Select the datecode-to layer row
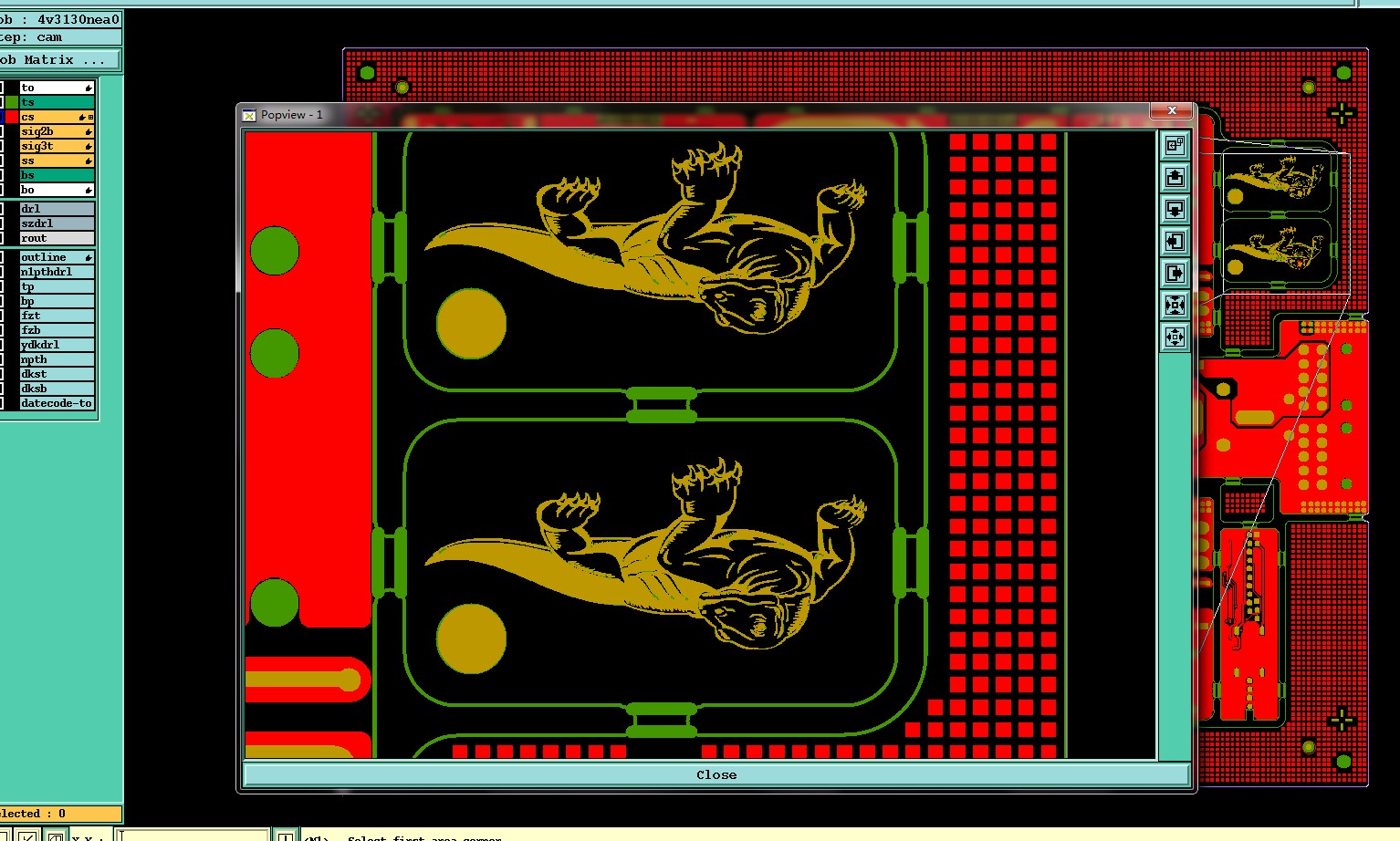 (x=57, y=403)
